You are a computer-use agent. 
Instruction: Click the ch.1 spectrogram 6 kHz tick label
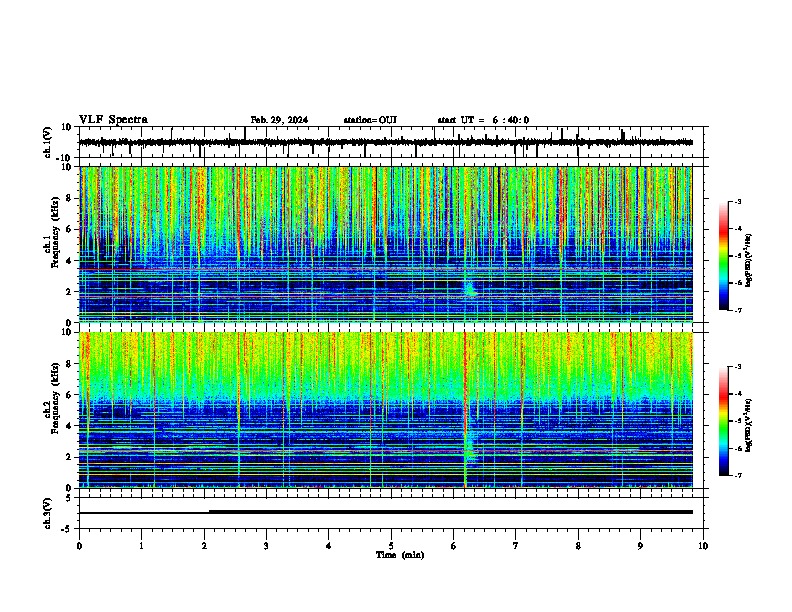pyautogui.click(x=70, y=229)
